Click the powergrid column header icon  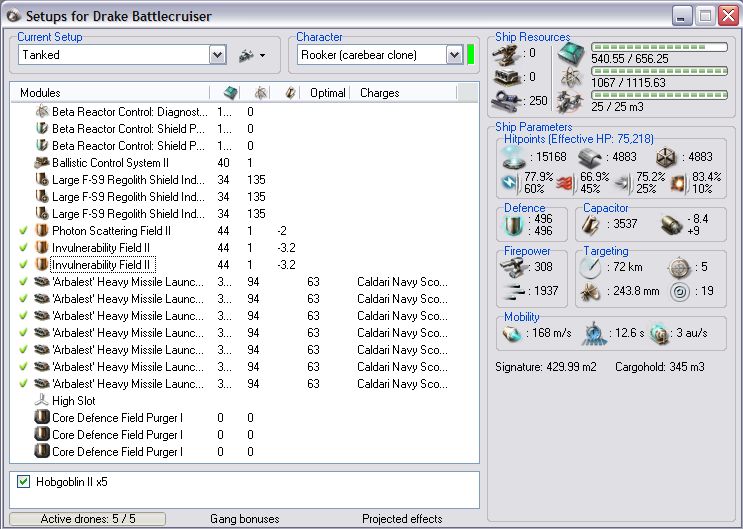pos(259,93)
